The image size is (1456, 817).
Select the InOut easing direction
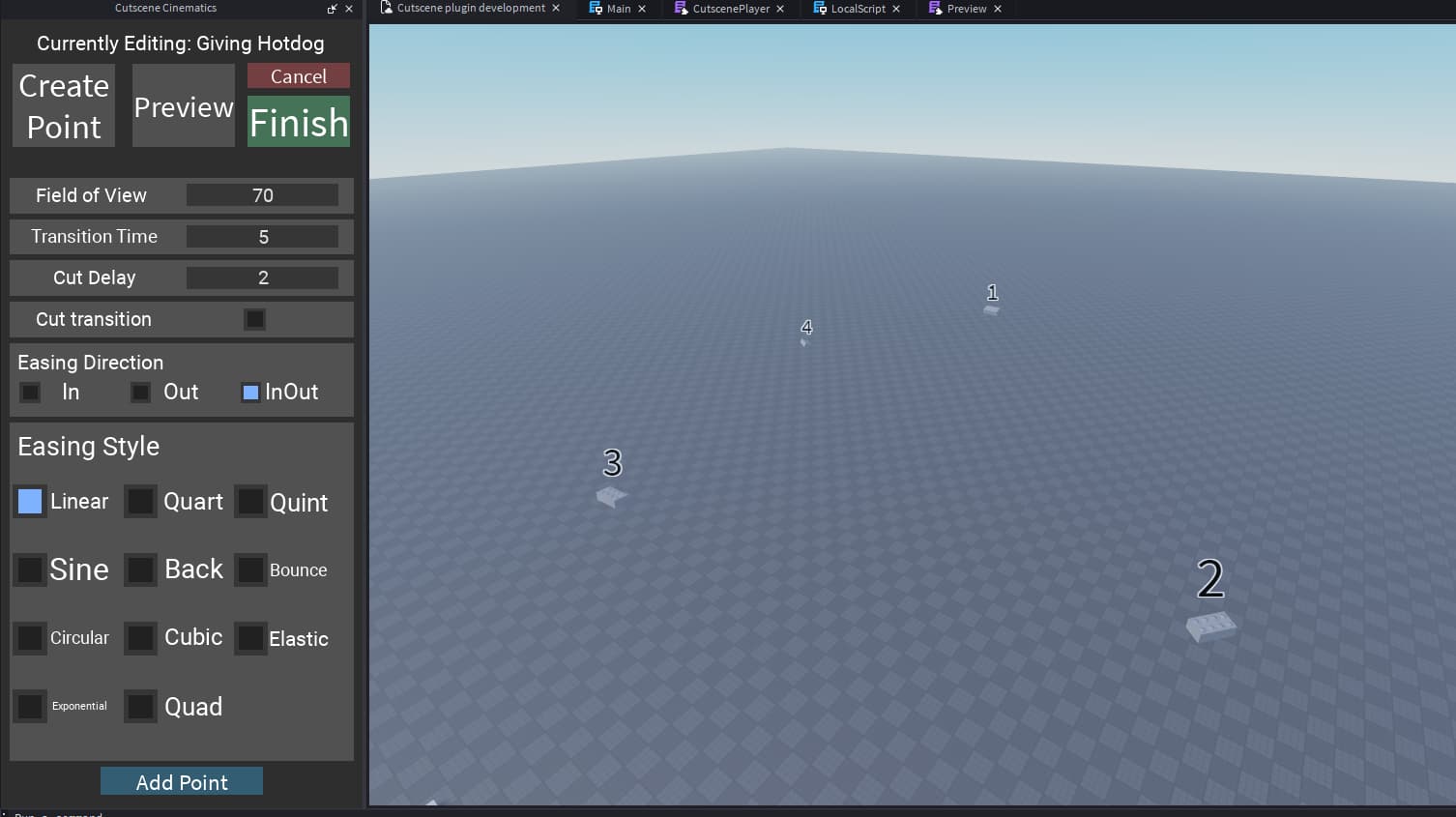(x=250, y=393)
